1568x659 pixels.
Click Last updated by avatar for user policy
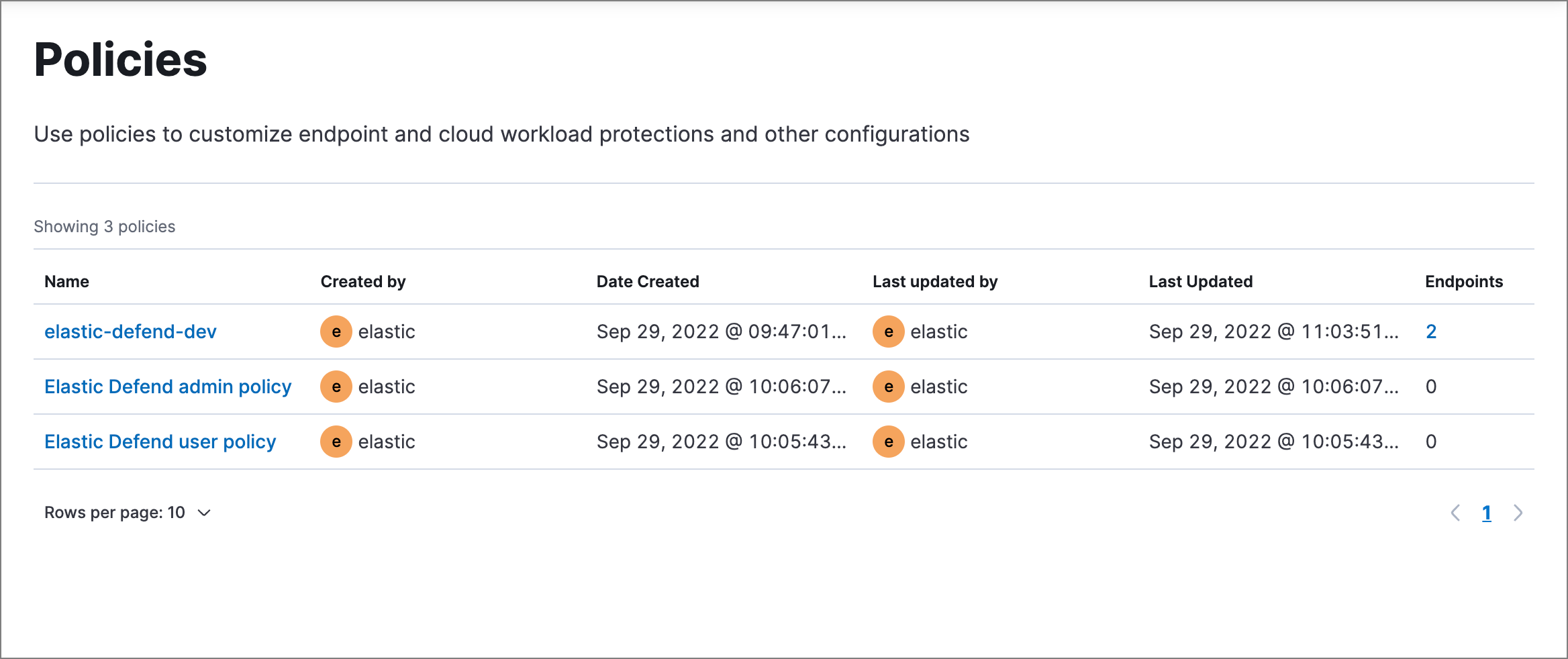[x=888, y=442]
